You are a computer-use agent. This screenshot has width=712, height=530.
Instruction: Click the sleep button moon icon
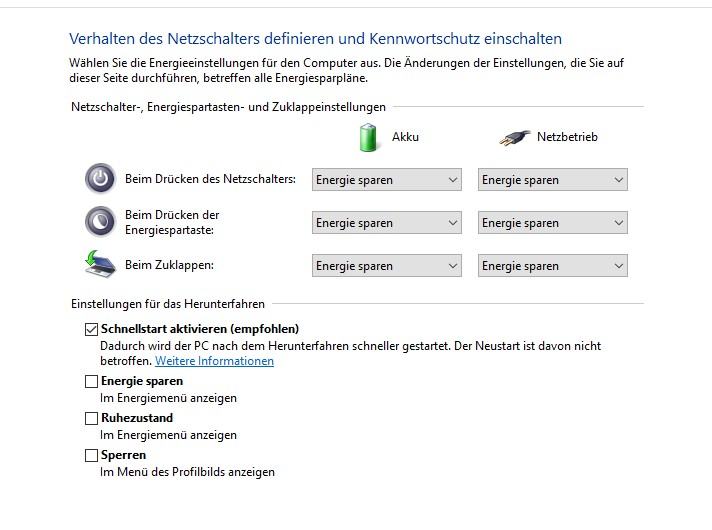pyautogui.click(x=100, y=222)
